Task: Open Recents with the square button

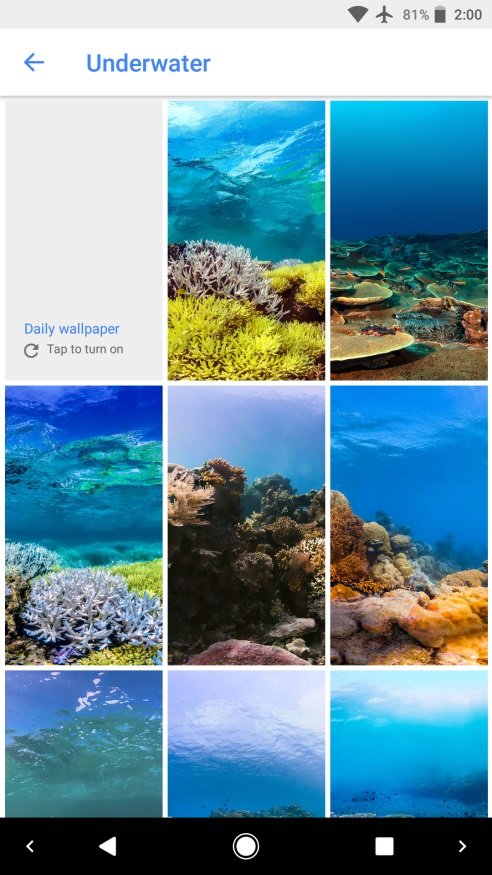Action: 384,847
